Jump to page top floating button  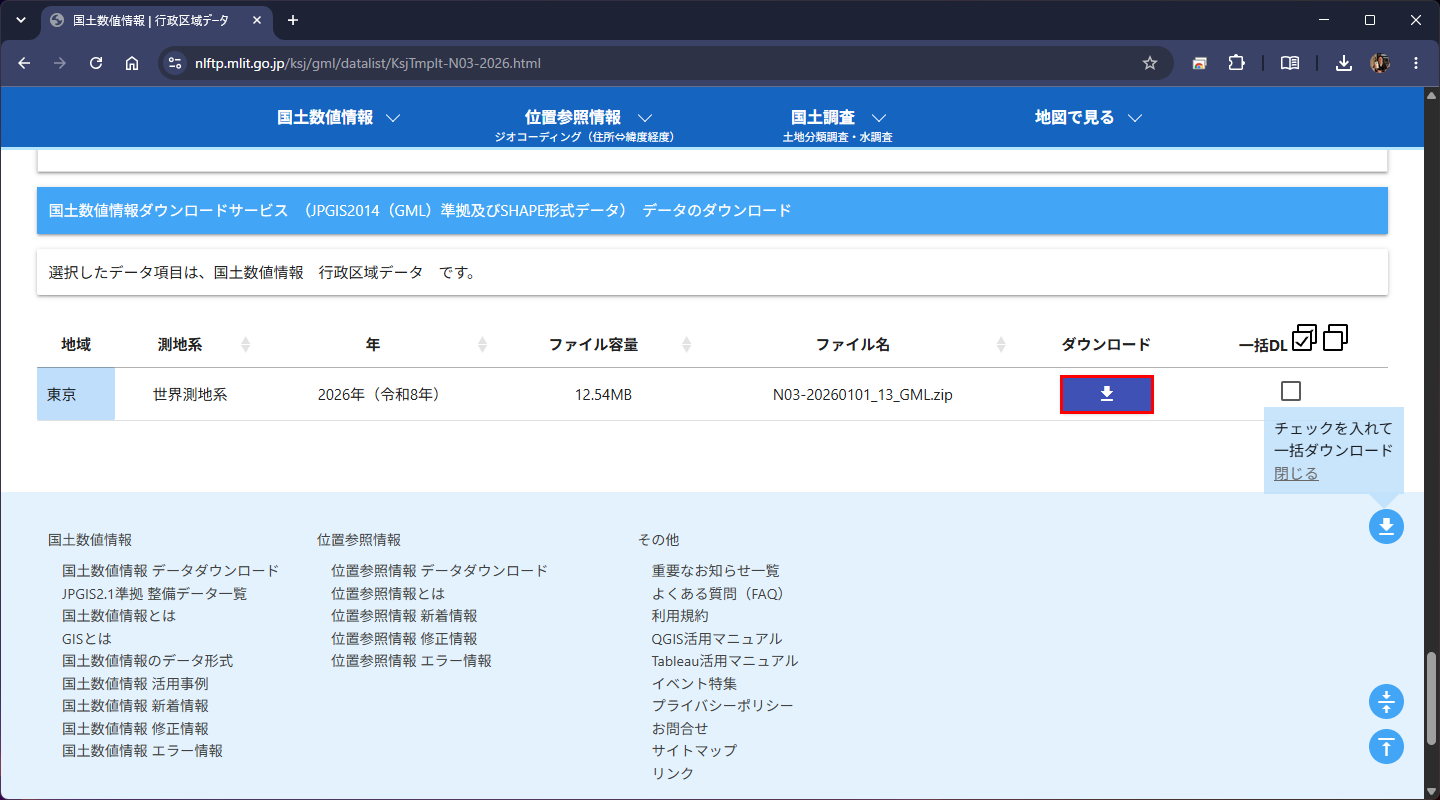(1386, 746)
